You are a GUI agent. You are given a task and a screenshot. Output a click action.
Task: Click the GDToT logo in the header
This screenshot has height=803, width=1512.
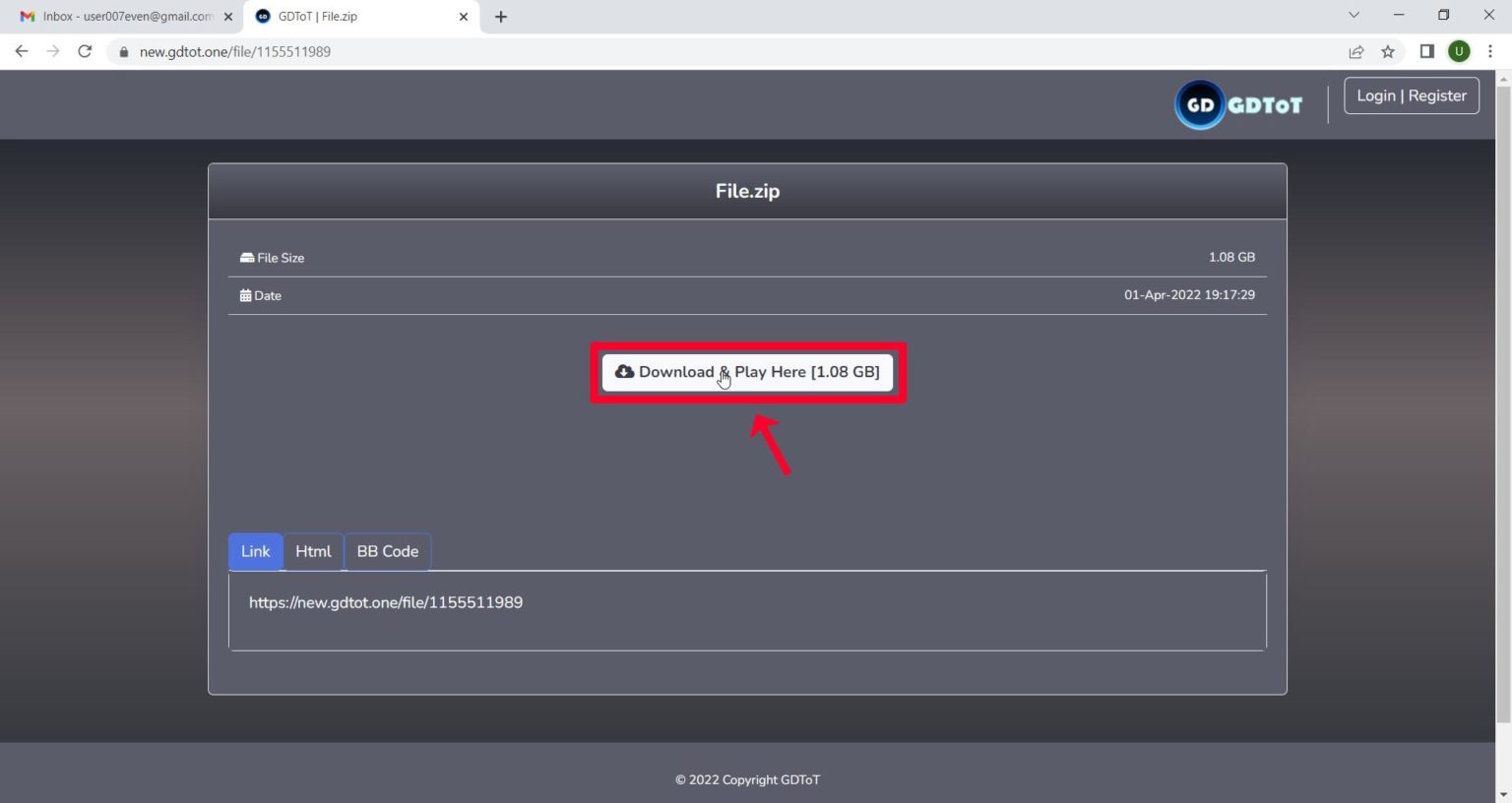click(x=1237, y=104)
